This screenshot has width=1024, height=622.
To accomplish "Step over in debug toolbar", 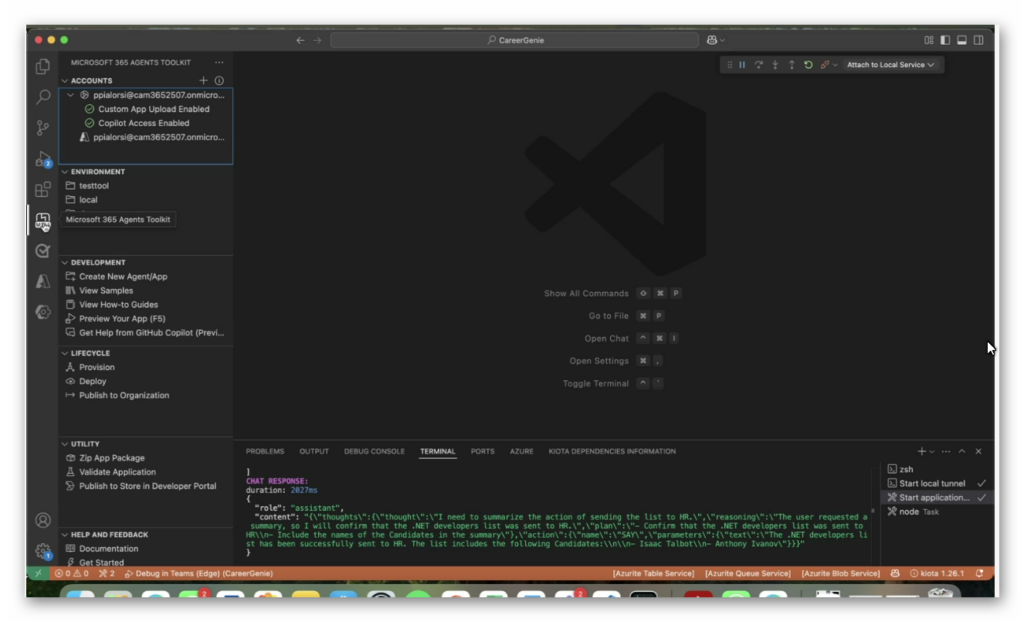I will 758,65.
